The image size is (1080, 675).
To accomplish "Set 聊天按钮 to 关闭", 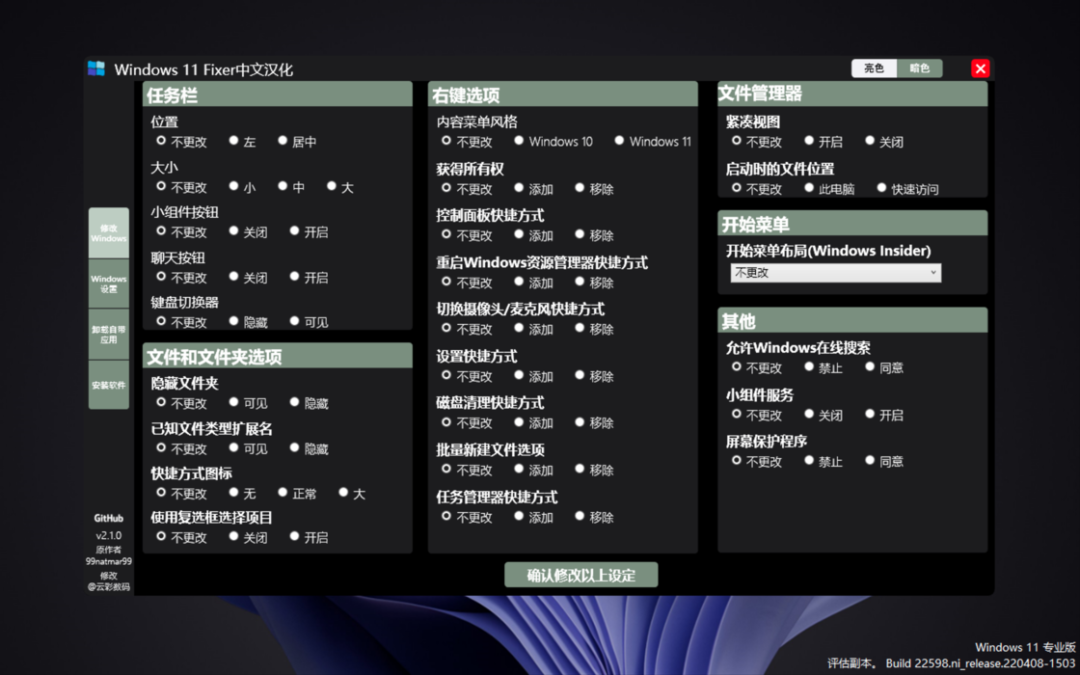I will click(x=249, y=278).
